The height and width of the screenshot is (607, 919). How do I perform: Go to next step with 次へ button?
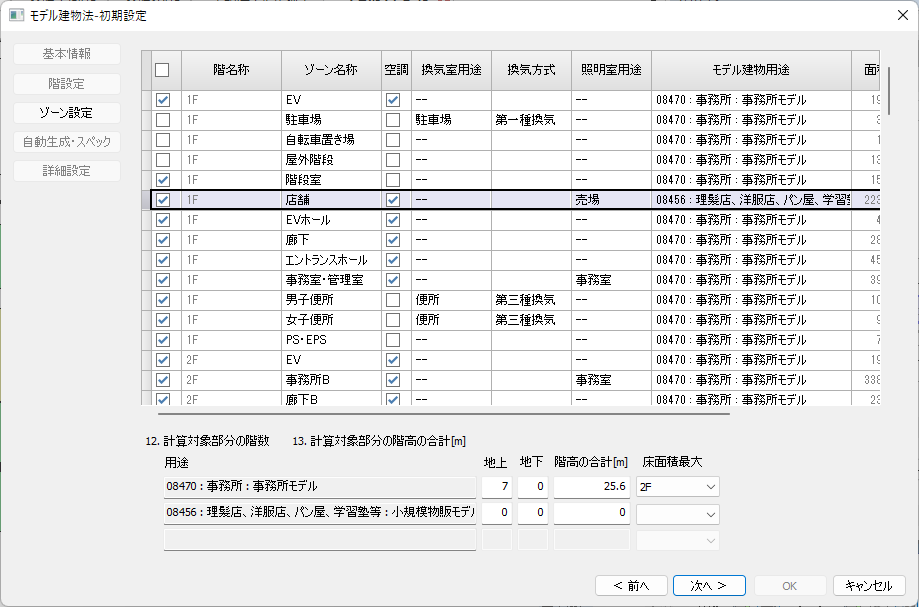[708, 585]
